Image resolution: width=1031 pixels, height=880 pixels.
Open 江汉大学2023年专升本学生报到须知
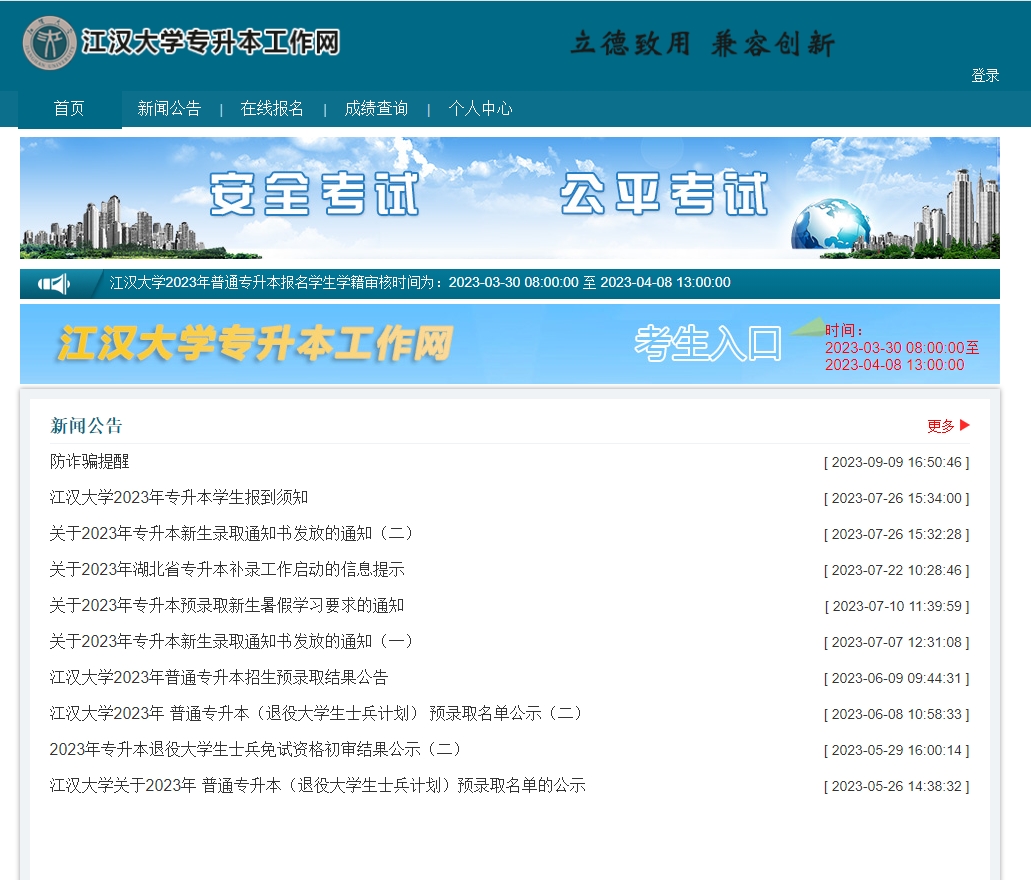point(179,497)
